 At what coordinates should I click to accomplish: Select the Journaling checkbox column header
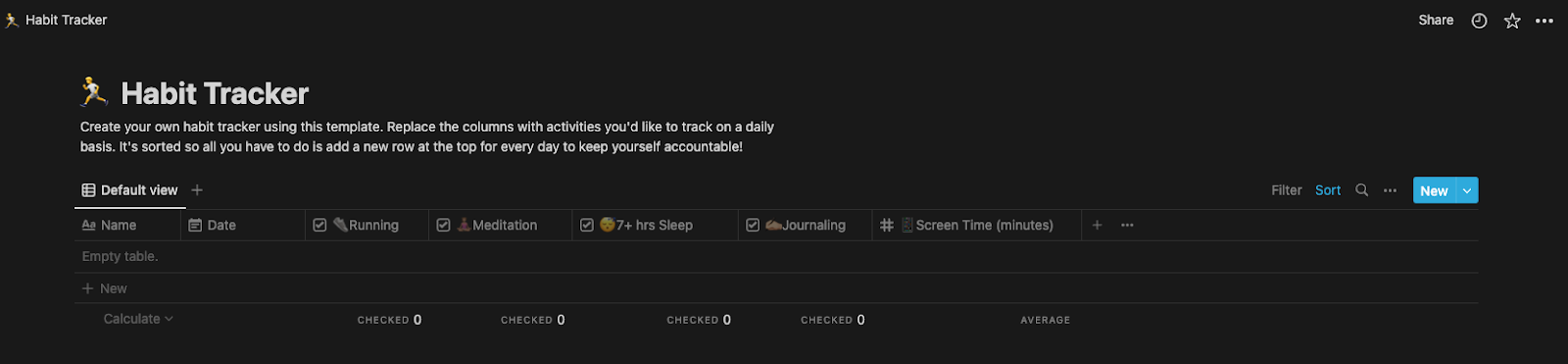pos(805,226)
